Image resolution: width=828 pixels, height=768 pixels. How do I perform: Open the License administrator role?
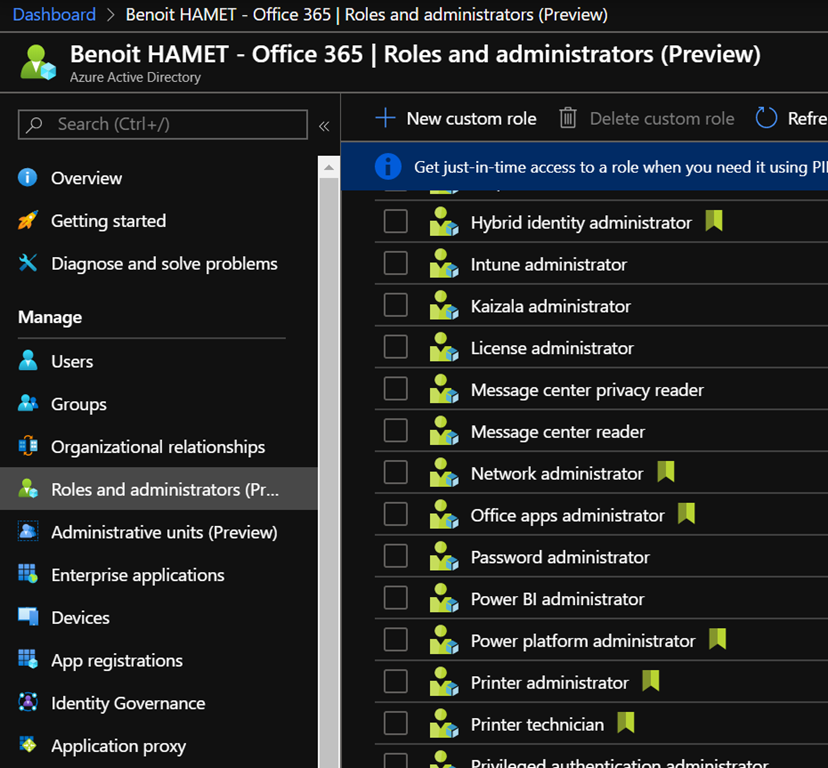552,348
